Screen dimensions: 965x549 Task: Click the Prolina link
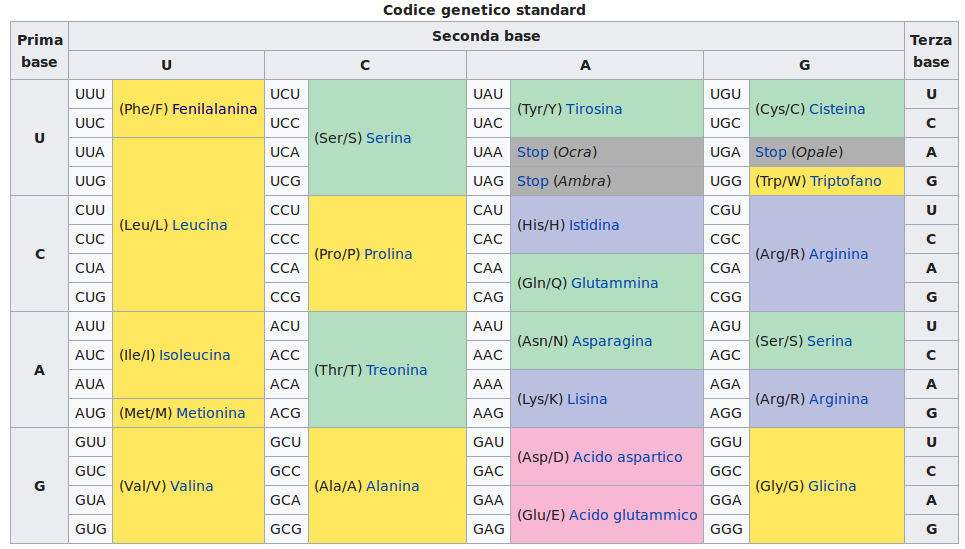coord(388,254)
